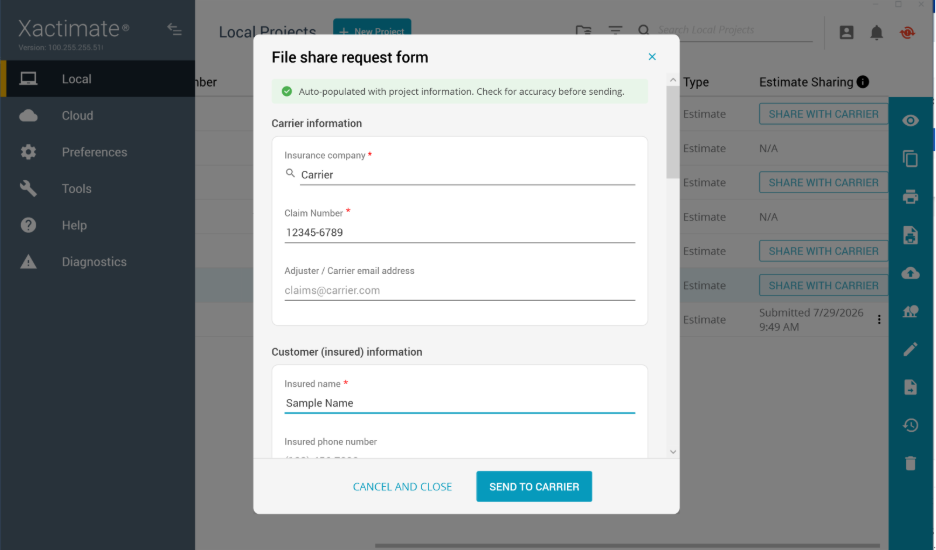The width and height of the screenshot is (936, 550).
Task: Click the SEND TO CARRIER button
Action: pyautogui.click(x=534, y=487)
